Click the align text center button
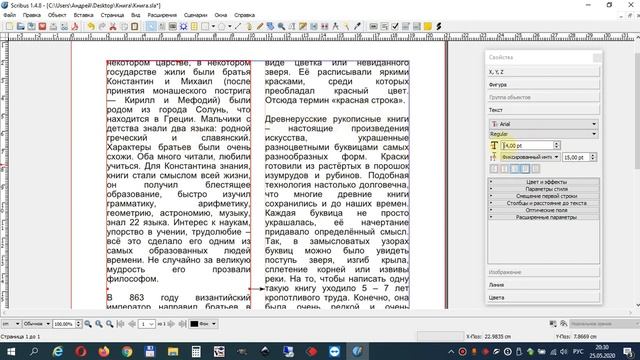The height and width of the screenshot is (360, 640). (504, 169)
